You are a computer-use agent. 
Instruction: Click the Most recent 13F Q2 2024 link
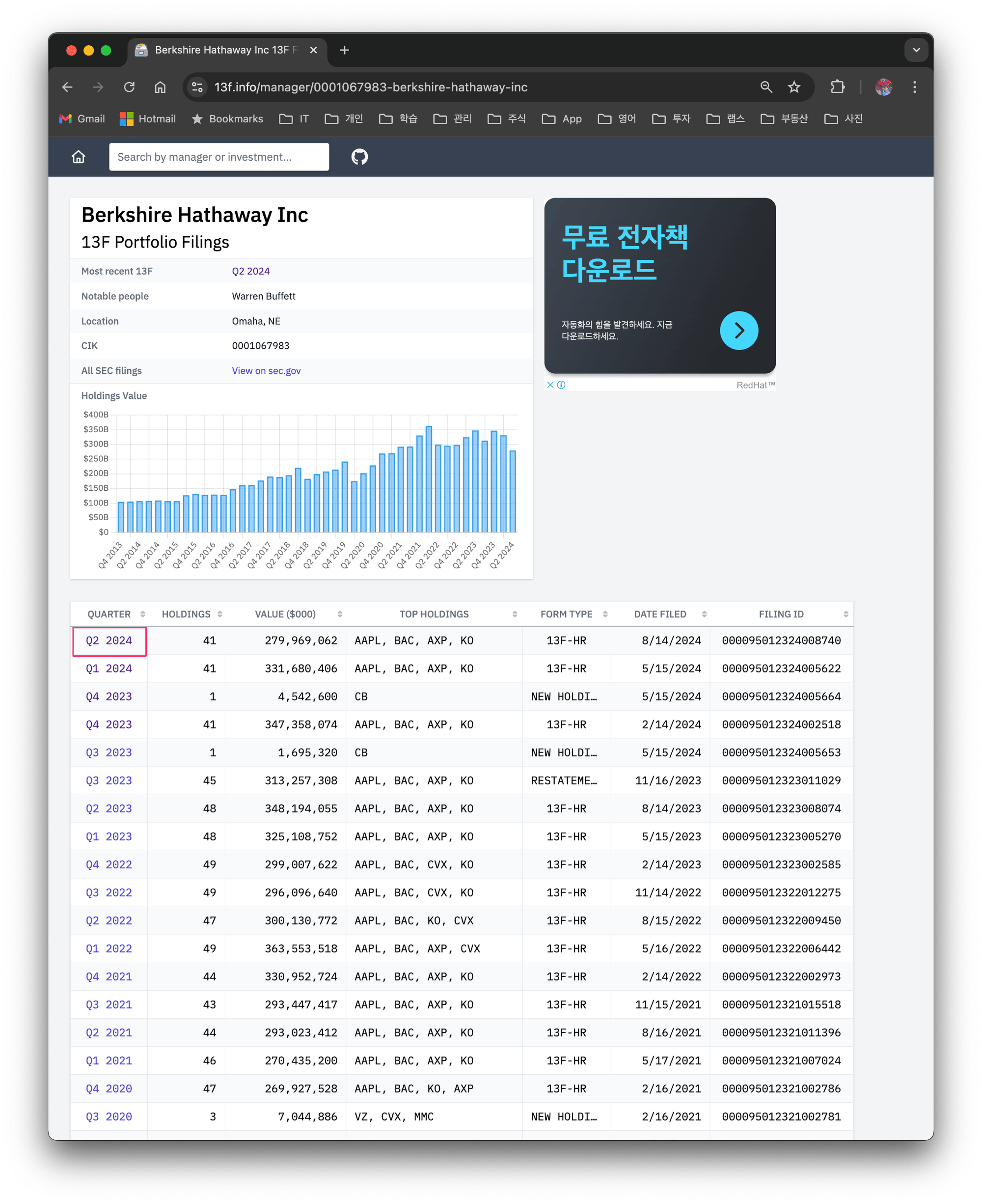pyautogui.click(x=250, y=271)
